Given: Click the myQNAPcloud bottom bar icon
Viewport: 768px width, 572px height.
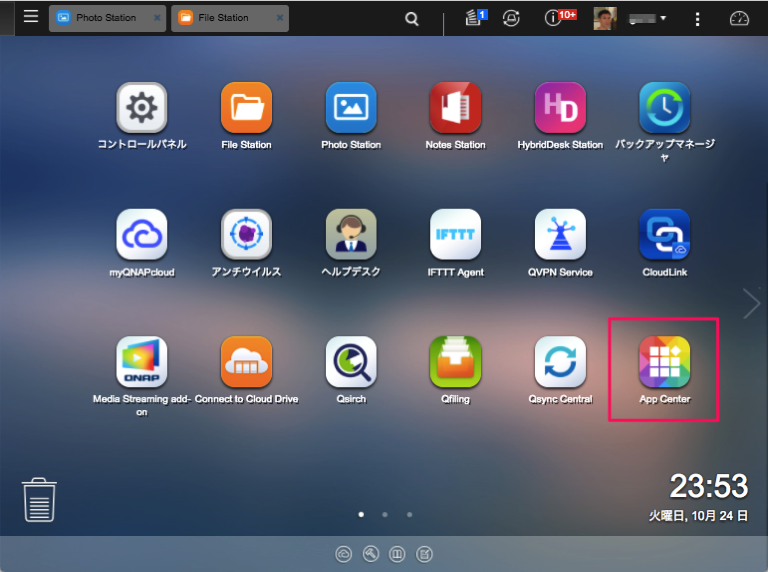Looking at the screenshot, I should point(343,554).
